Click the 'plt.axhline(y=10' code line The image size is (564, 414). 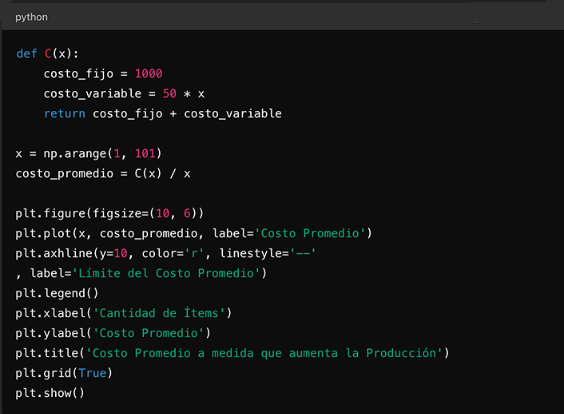point(165,254)
